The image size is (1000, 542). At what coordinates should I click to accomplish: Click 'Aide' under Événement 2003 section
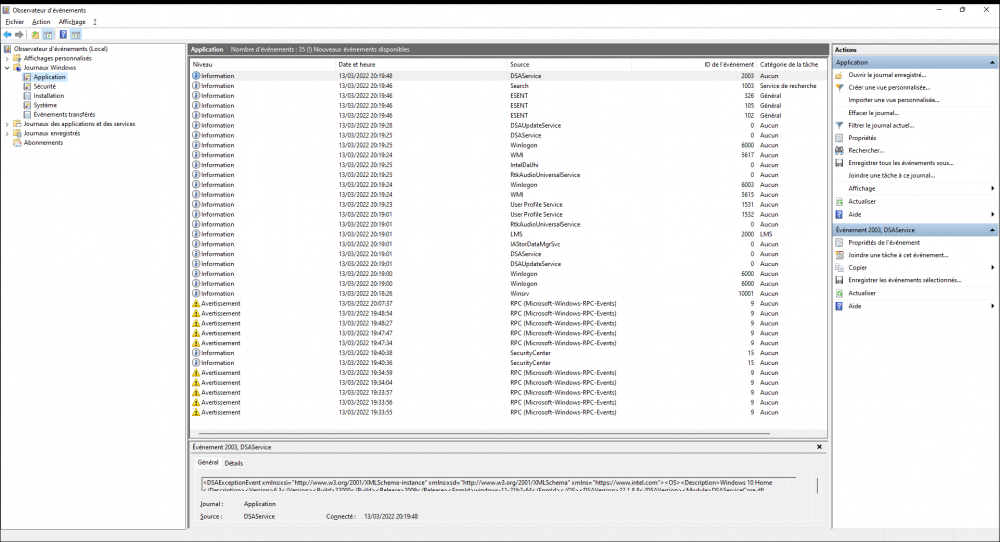point(855,306)
